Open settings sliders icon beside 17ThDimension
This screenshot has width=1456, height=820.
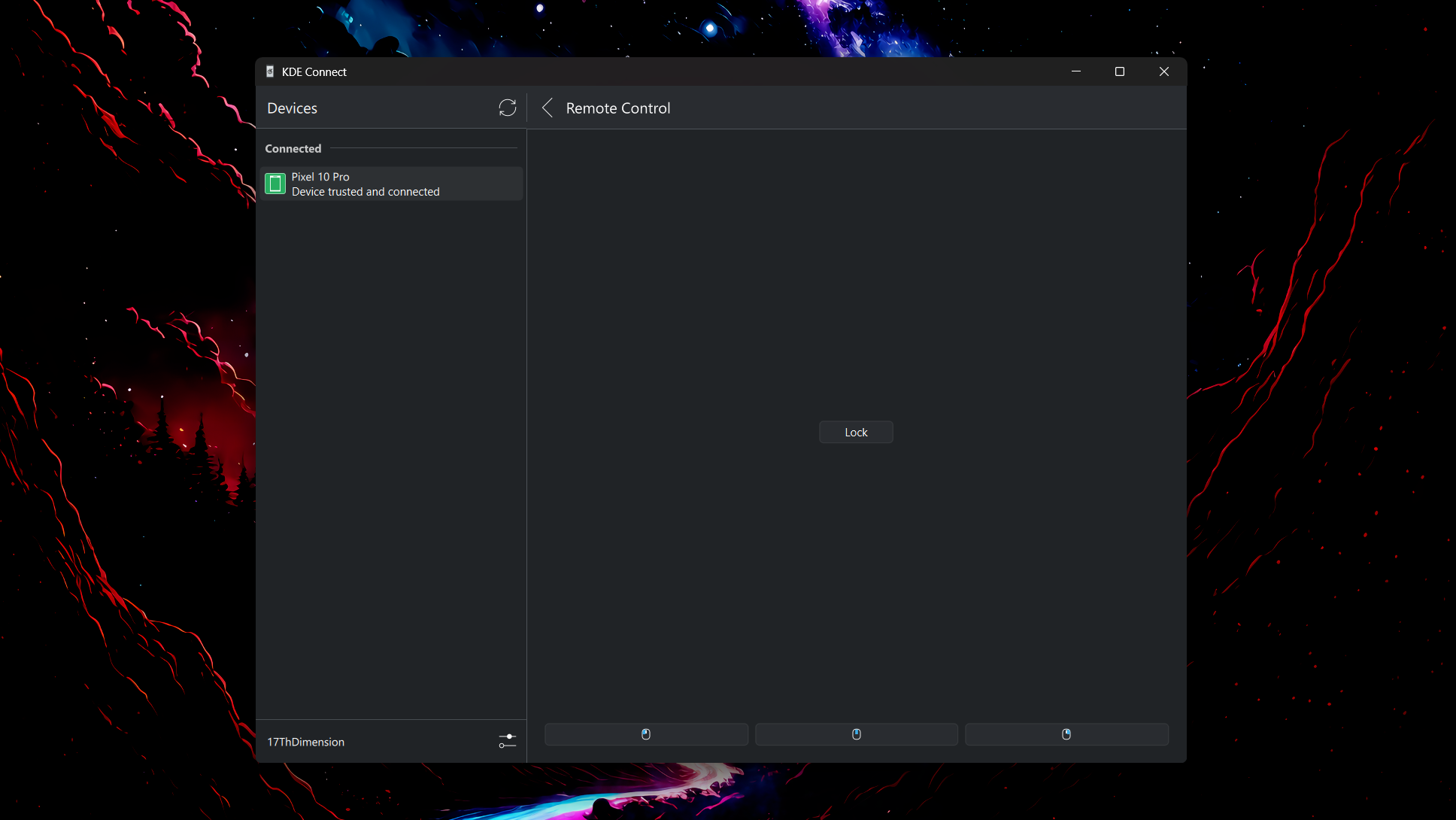coord(508,741)
